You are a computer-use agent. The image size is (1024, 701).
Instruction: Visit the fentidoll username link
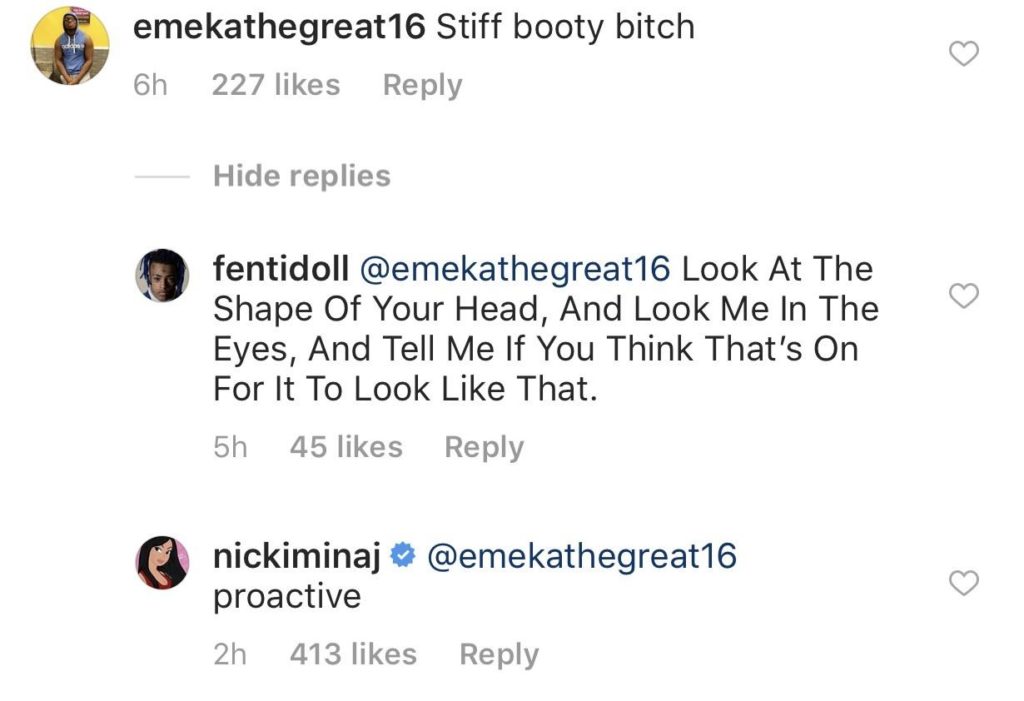pyautogui.click(x=280, y=269)
